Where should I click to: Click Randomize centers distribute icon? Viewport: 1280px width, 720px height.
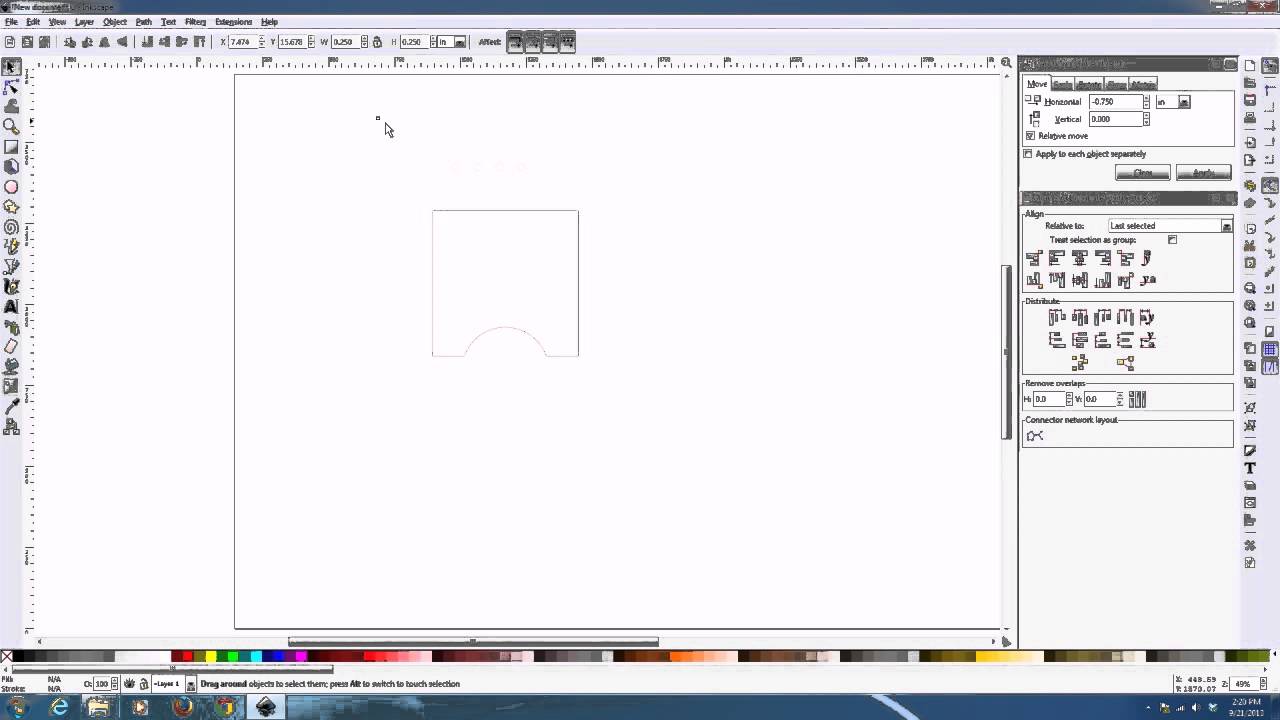(x=1080, y=363)
